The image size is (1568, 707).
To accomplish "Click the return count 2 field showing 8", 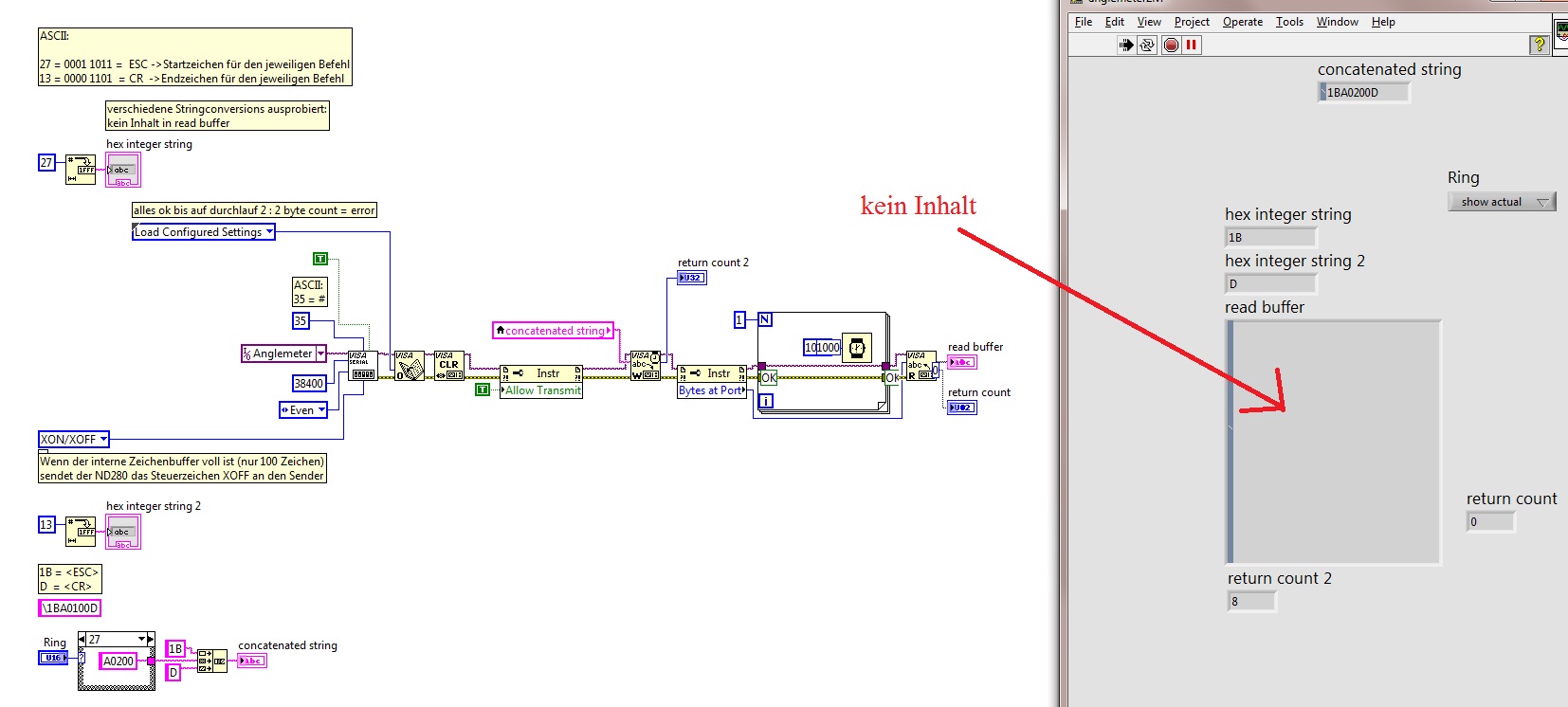I will pyautogui.click(x=1251, y=602).
